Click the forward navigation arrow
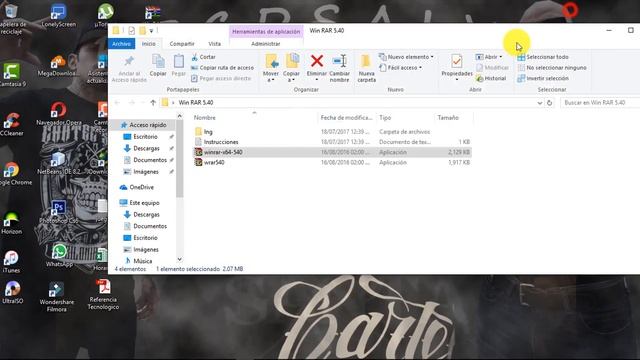Viewport: 640px width, 360px height. [x=131, y=103]
